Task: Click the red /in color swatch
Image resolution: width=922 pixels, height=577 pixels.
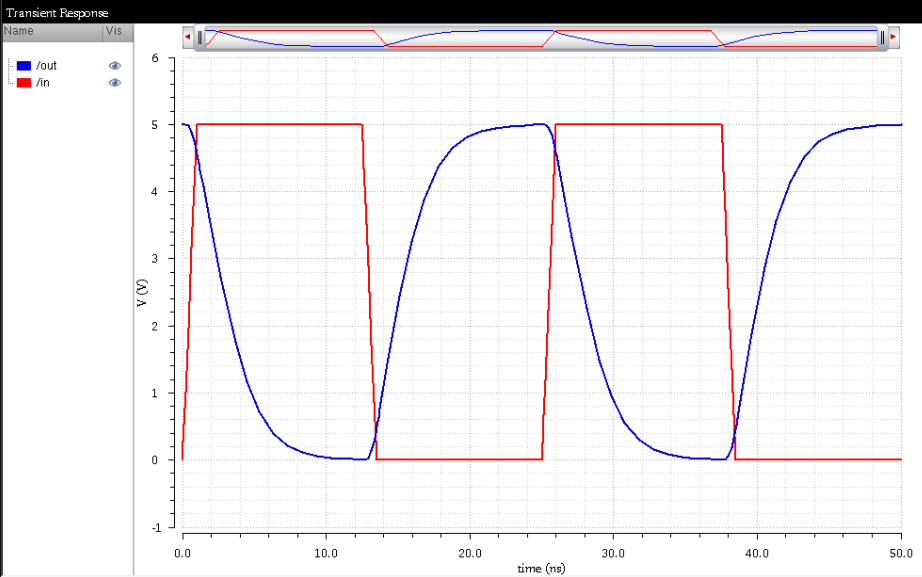Action: pos(24,82)
